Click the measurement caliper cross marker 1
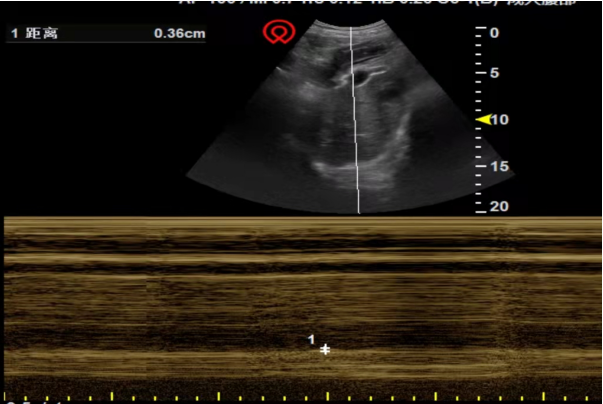 (x=325, y=349)
